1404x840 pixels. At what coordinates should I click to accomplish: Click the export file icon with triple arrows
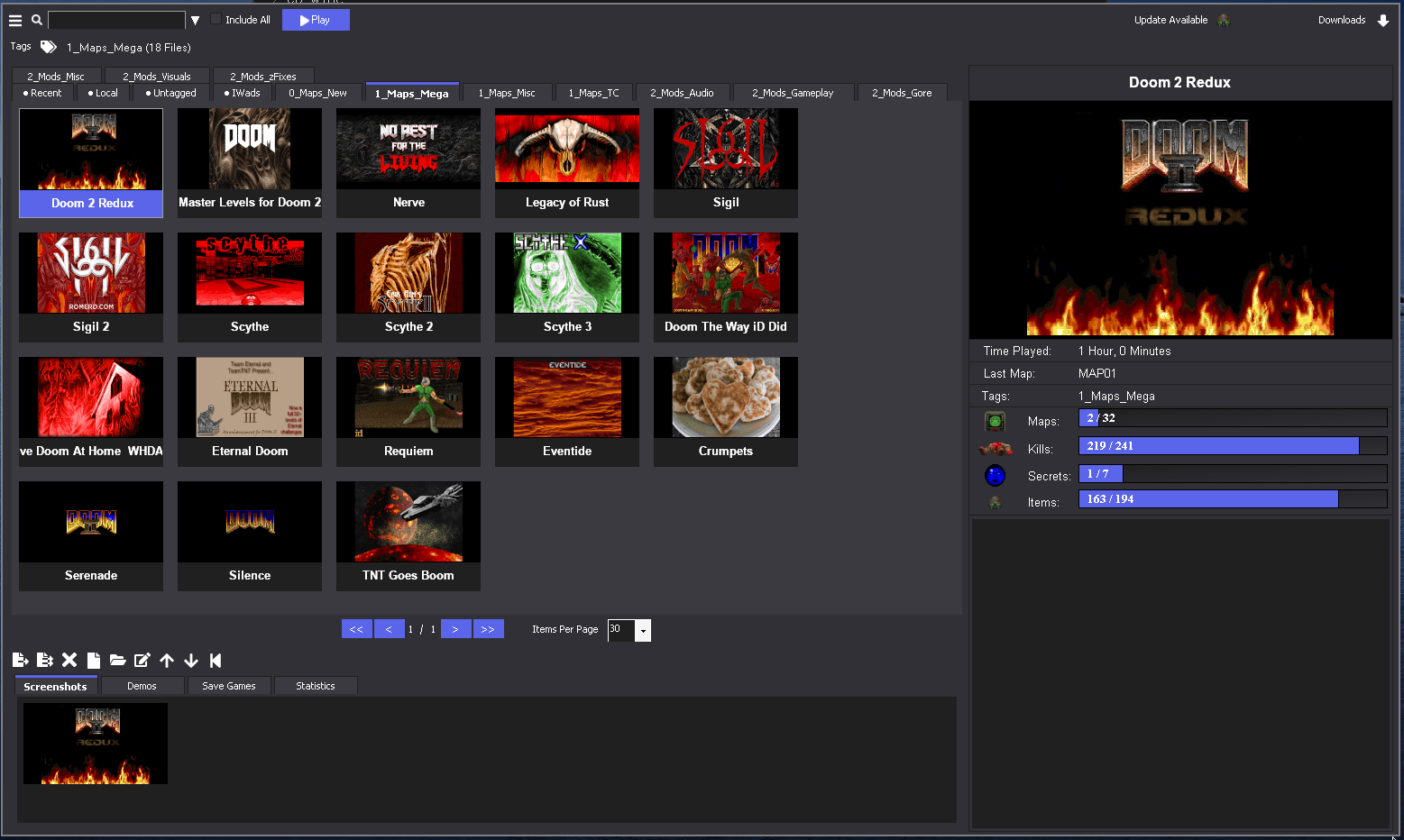coord(45,661)
